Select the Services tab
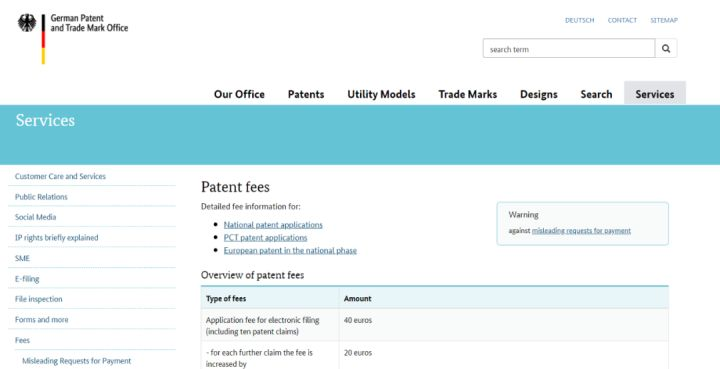 [x=655, y=94]
